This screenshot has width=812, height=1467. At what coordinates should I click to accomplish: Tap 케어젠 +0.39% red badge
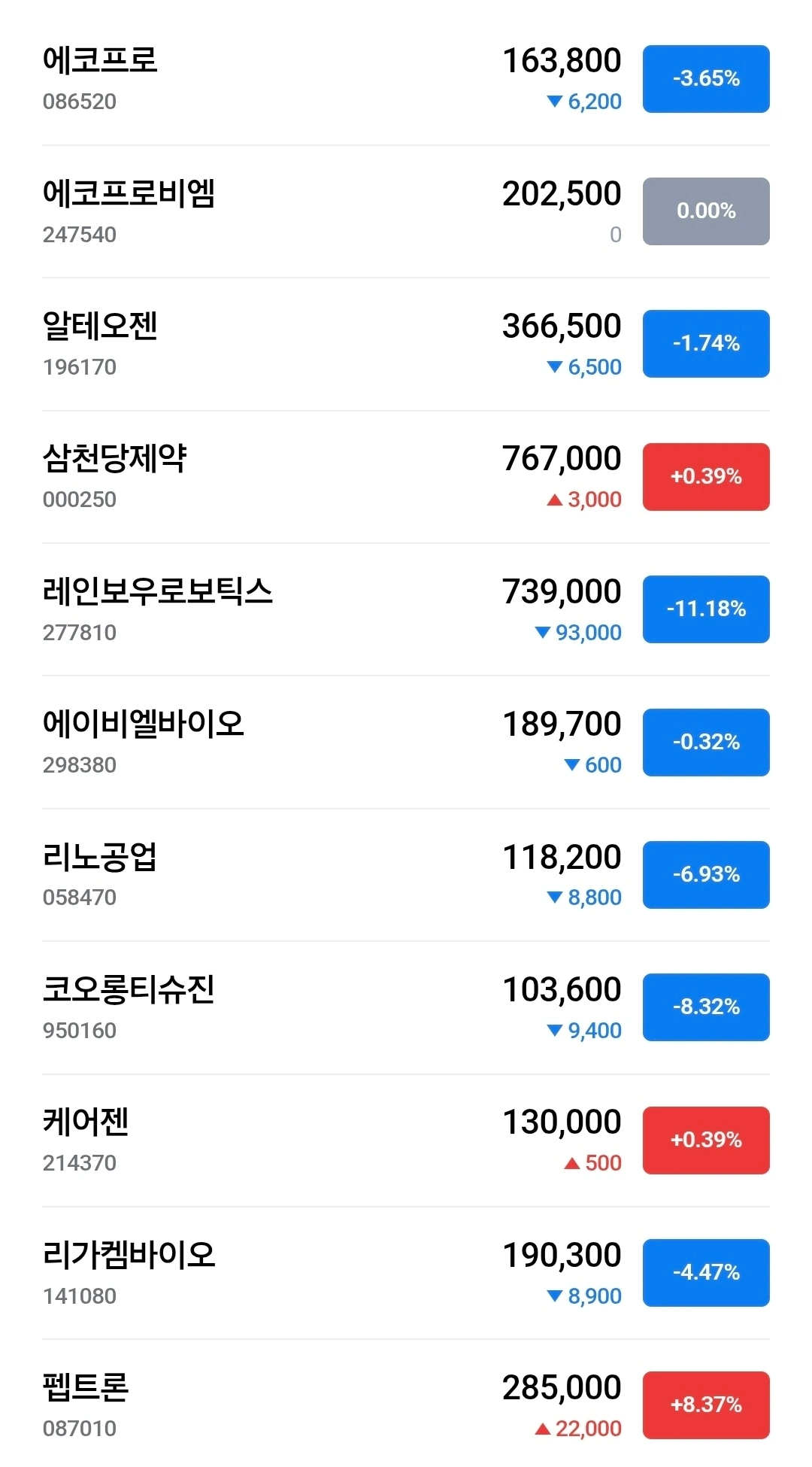coord(705,1140)
